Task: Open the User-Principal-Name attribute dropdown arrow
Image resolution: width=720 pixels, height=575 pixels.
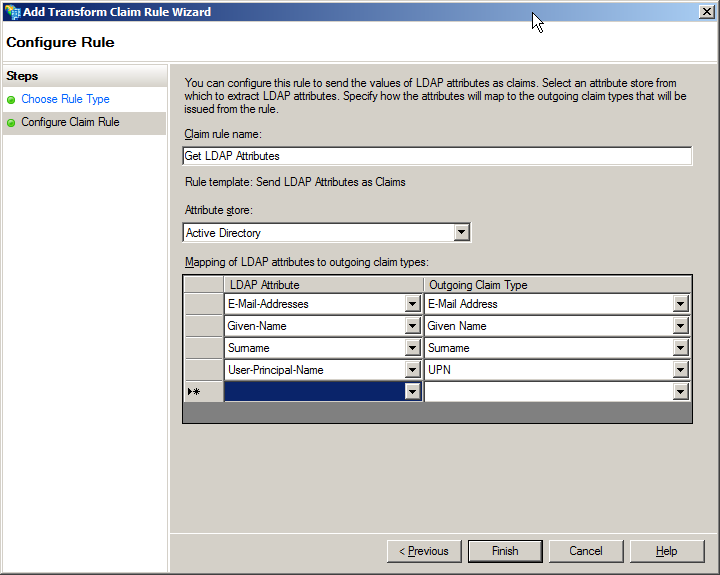Action: pyautogui.click(x=412, y=370)
